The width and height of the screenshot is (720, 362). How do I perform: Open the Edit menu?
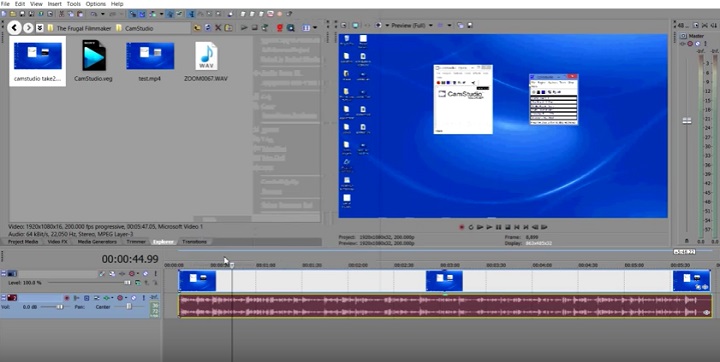click(x=20, y=4)
